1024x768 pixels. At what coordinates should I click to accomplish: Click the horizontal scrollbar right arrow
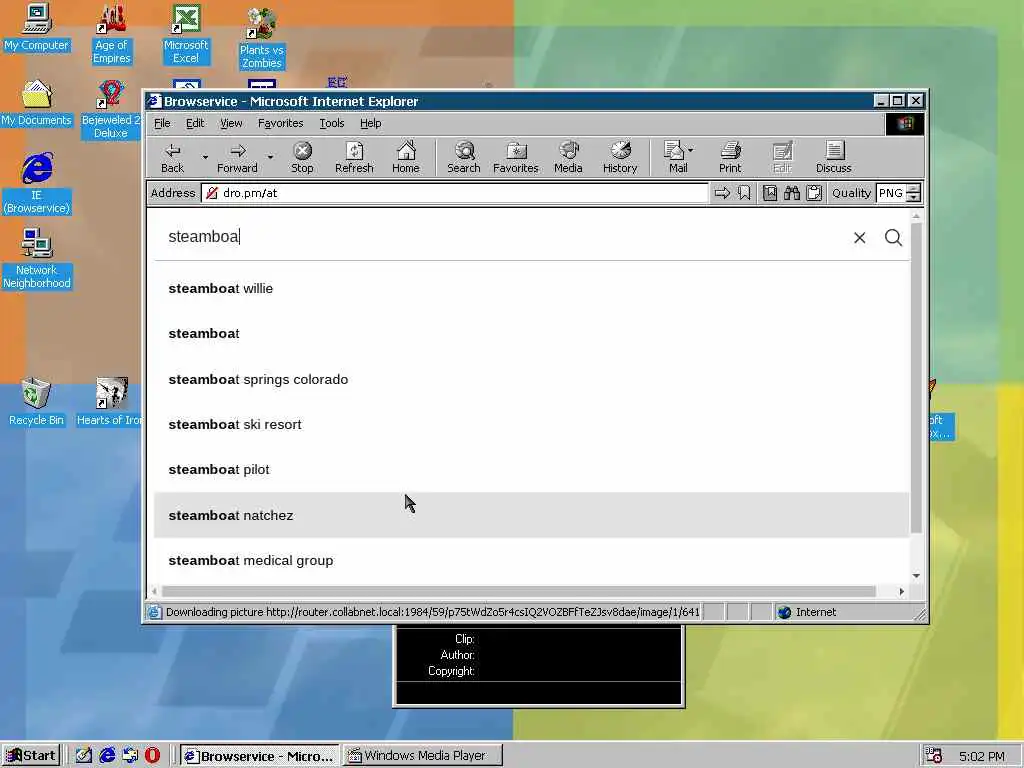[x=901, y=591]
